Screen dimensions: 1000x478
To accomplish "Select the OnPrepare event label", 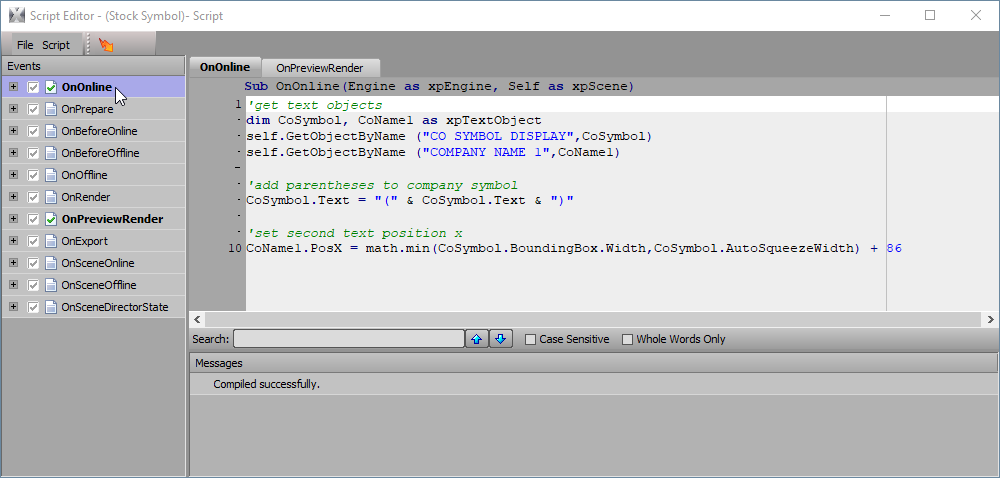I will pos(87,109).
